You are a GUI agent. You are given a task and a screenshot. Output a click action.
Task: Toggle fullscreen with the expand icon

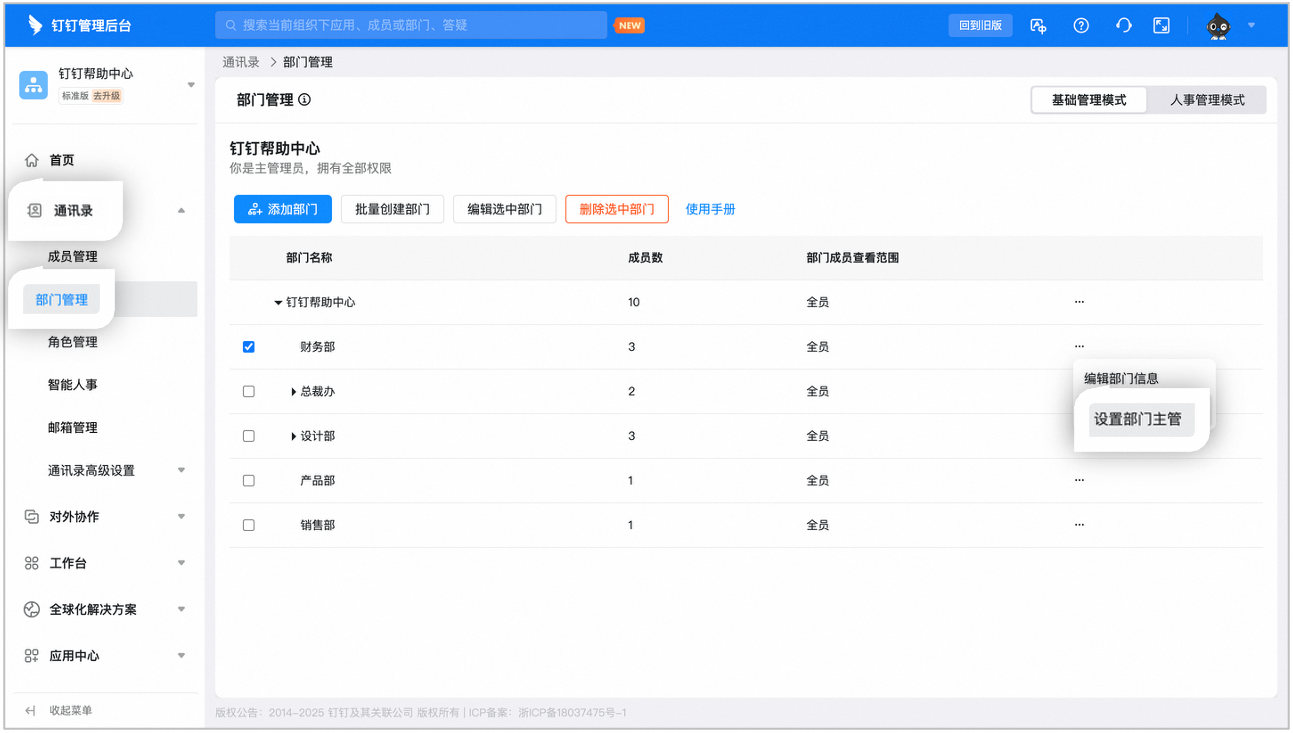[1161, 26]
